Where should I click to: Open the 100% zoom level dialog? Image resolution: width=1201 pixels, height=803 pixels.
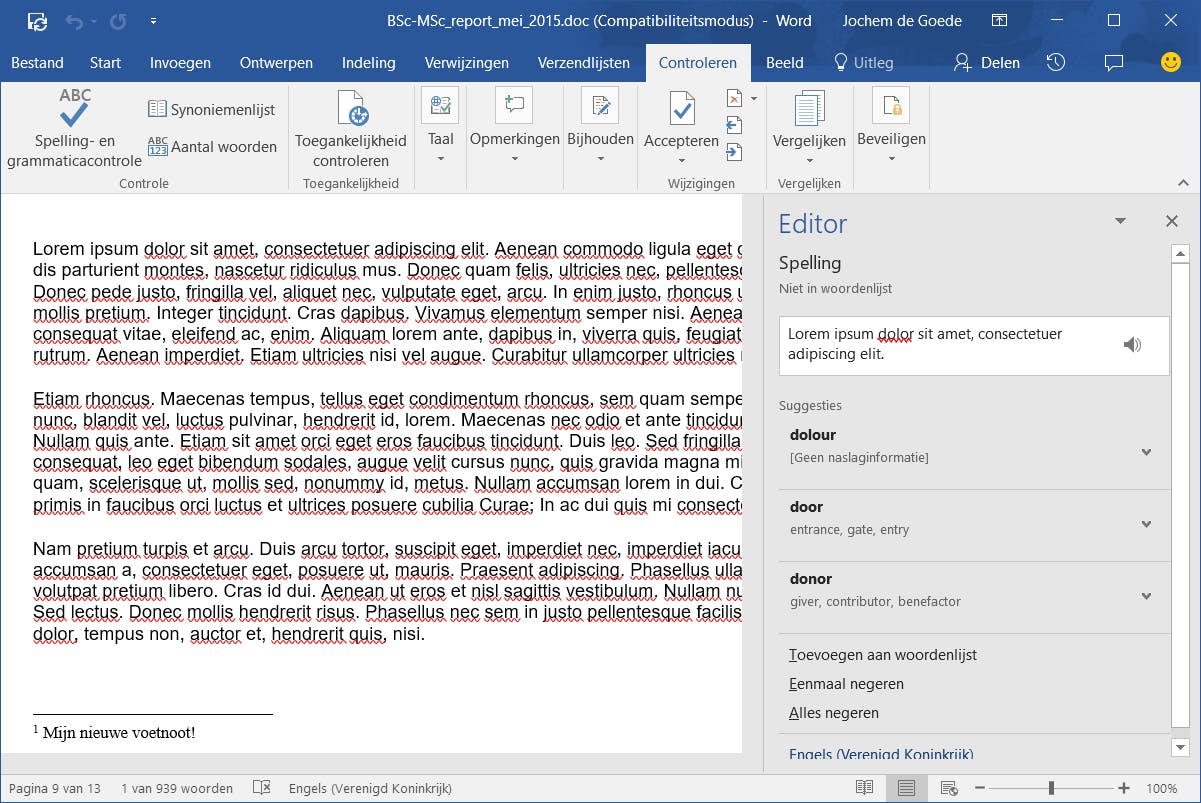point(1161,788)
